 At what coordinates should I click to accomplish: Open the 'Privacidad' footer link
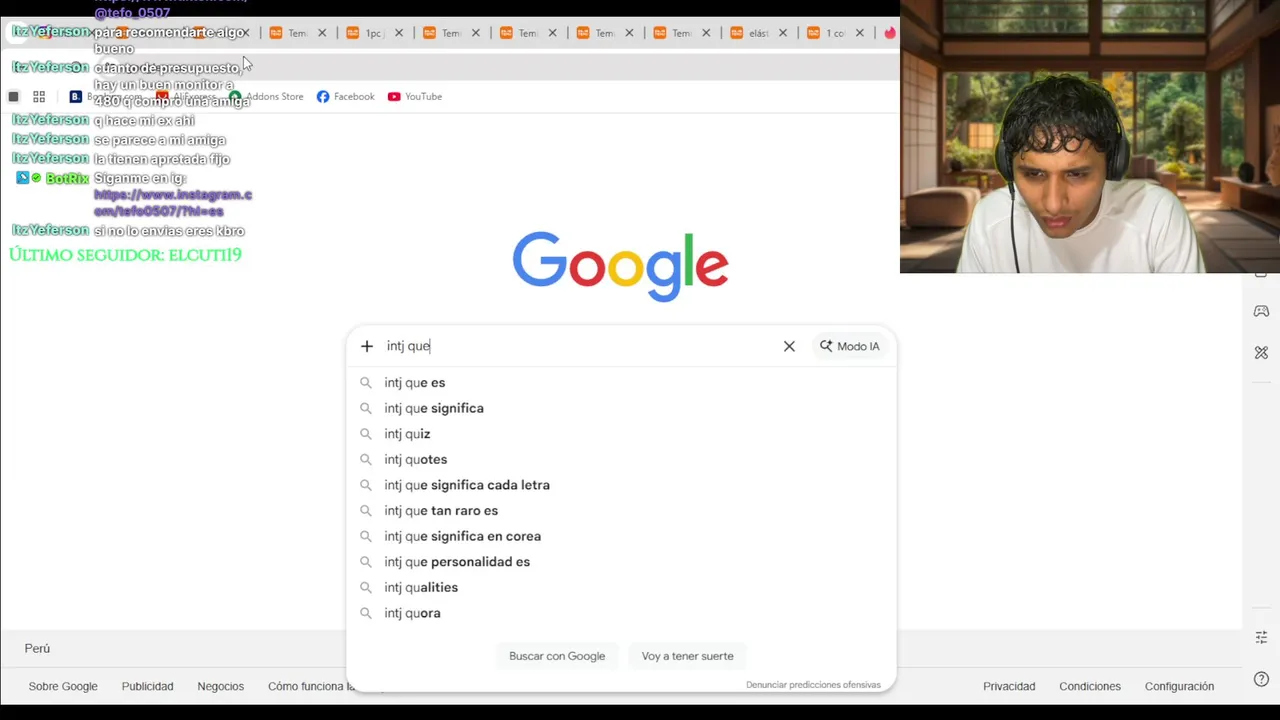(1009, 686)
